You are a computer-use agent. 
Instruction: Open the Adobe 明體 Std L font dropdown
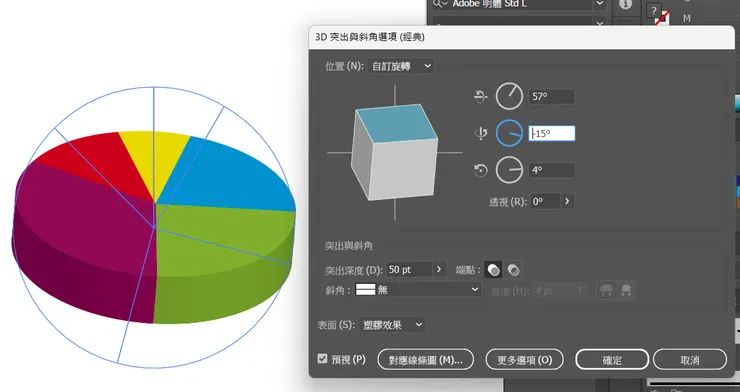[x=599, y=4]
